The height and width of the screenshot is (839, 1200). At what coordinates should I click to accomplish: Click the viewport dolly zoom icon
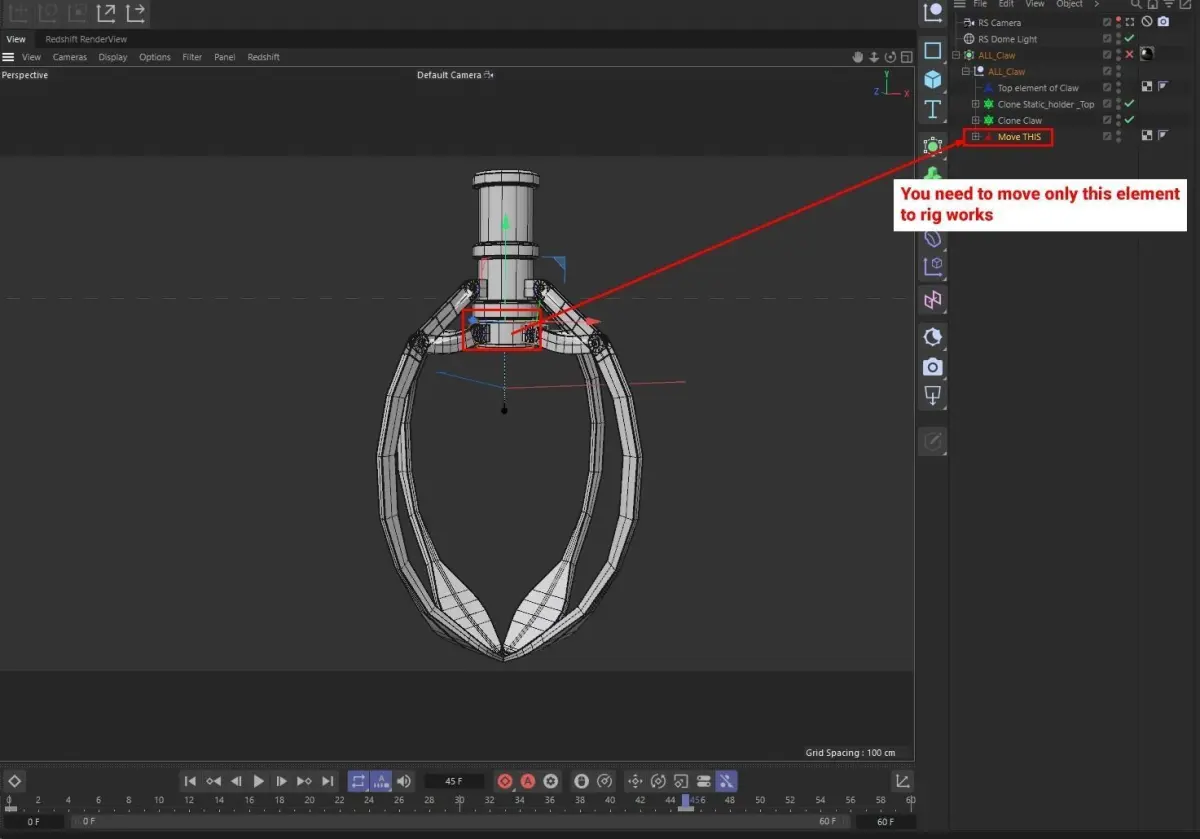[874, 57]
